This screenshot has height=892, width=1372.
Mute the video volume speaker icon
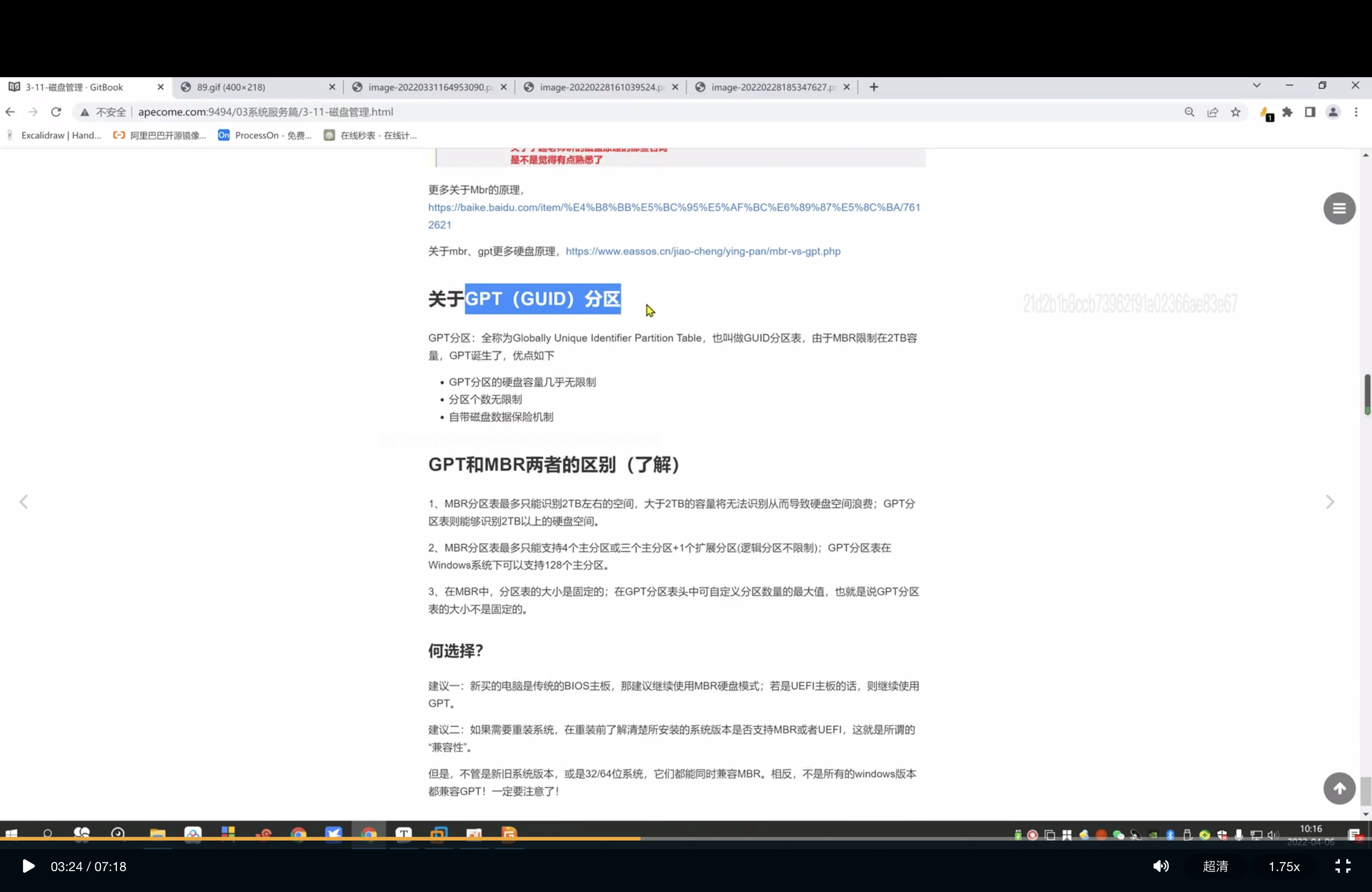click(1161, 866)
